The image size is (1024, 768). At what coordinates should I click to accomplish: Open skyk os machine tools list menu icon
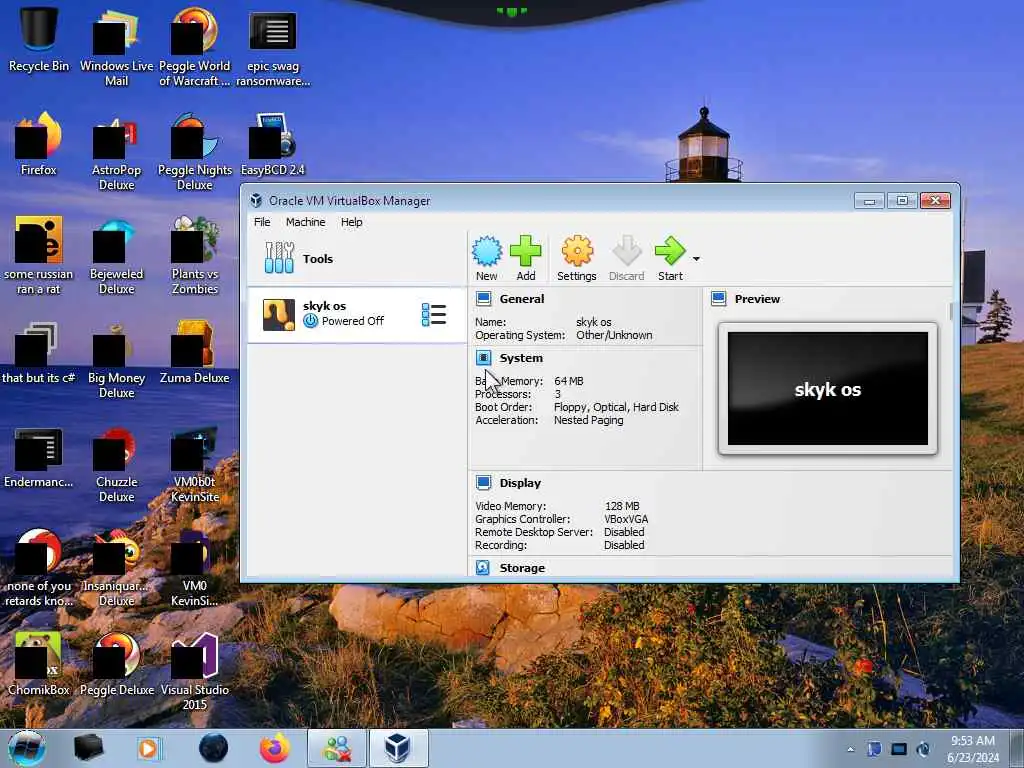point(434,315)
